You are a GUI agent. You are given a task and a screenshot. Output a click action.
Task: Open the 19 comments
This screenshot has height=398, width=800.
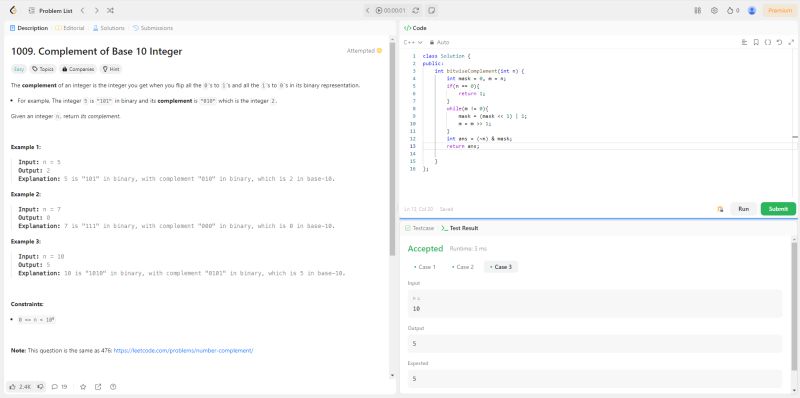[x=60, y=387]
